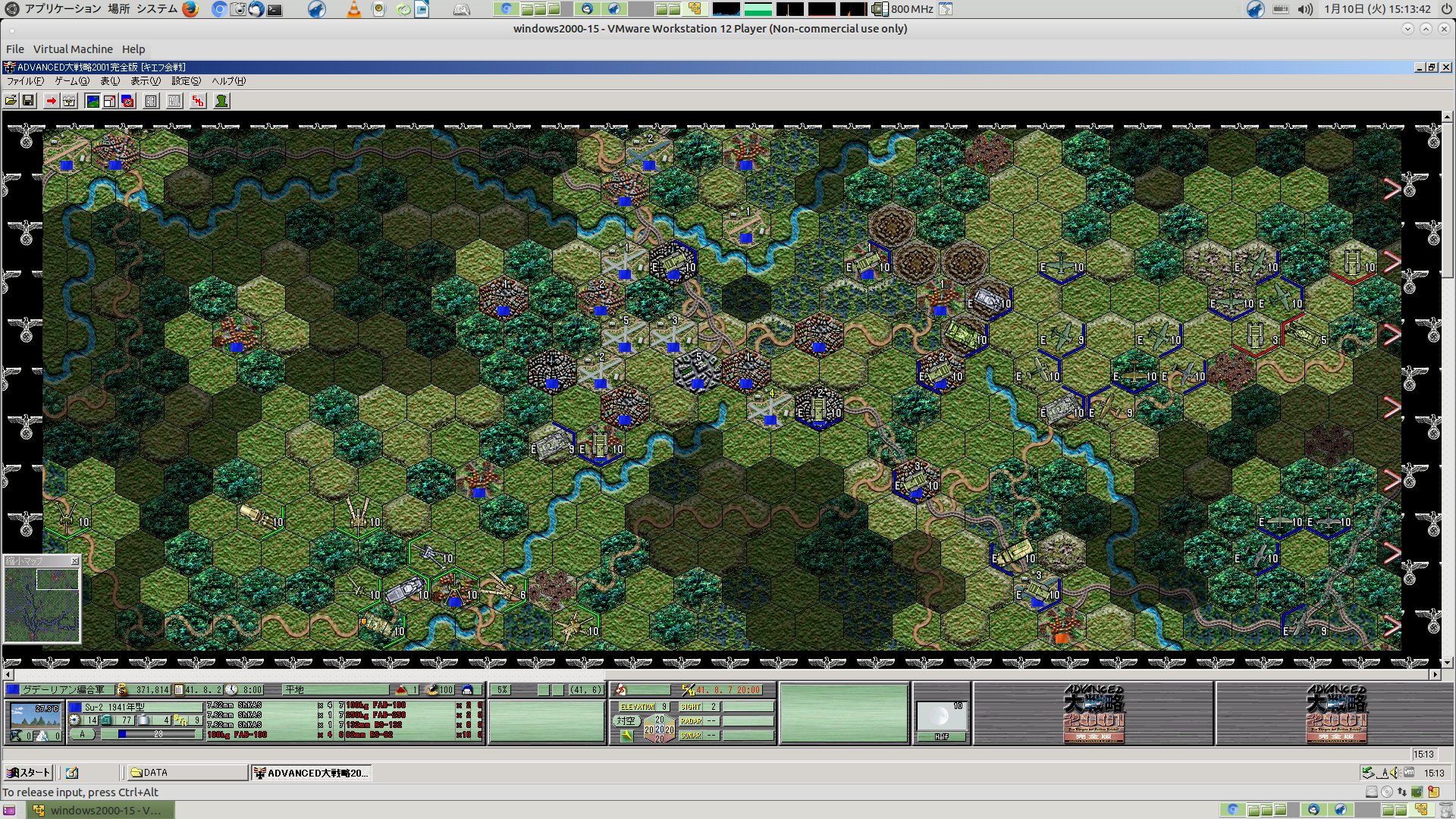Screen dimensions: 1456x819
Task: Click the blue helmet icon in status bar
Action: tap(467, 690)
